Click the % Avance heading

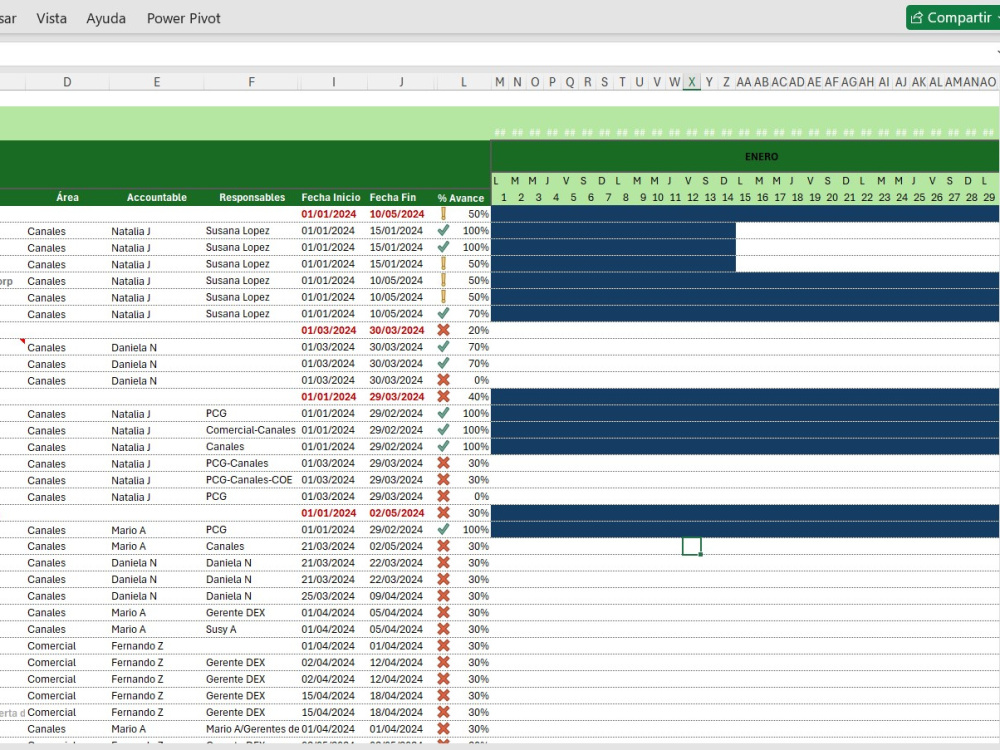coord(461,198)
